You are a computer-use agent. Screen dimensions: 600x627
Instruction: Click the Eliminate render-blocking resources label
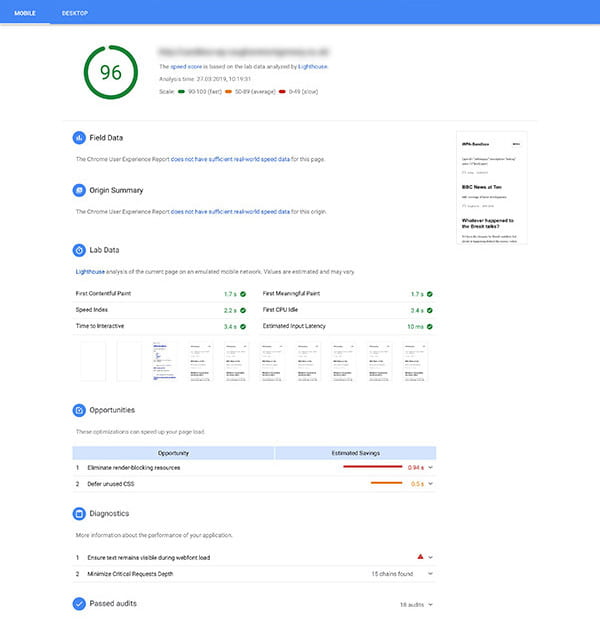point(134,467)
